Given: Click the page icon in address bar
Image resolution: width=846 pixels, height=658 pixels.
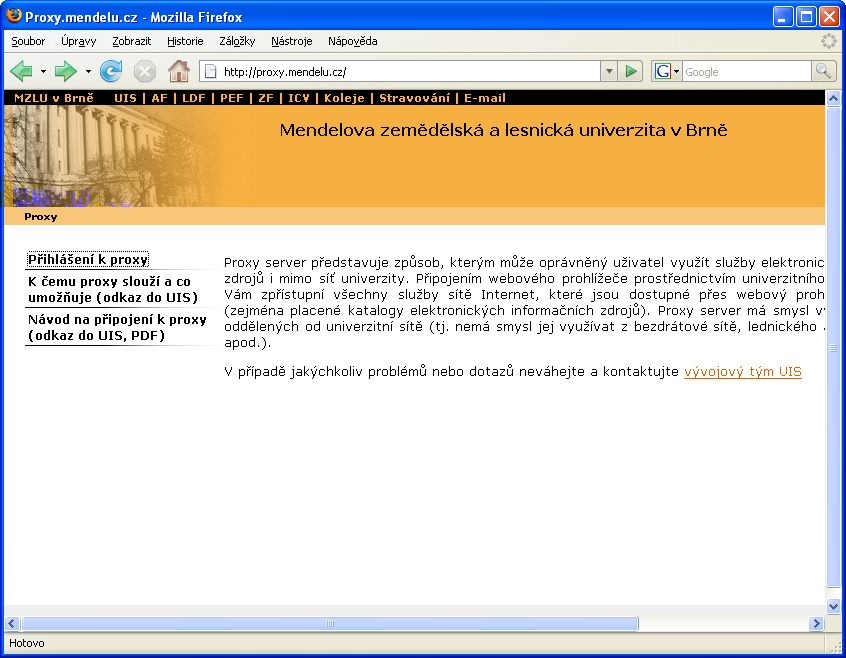Looking at the screenshot, I should click(210, 72).
